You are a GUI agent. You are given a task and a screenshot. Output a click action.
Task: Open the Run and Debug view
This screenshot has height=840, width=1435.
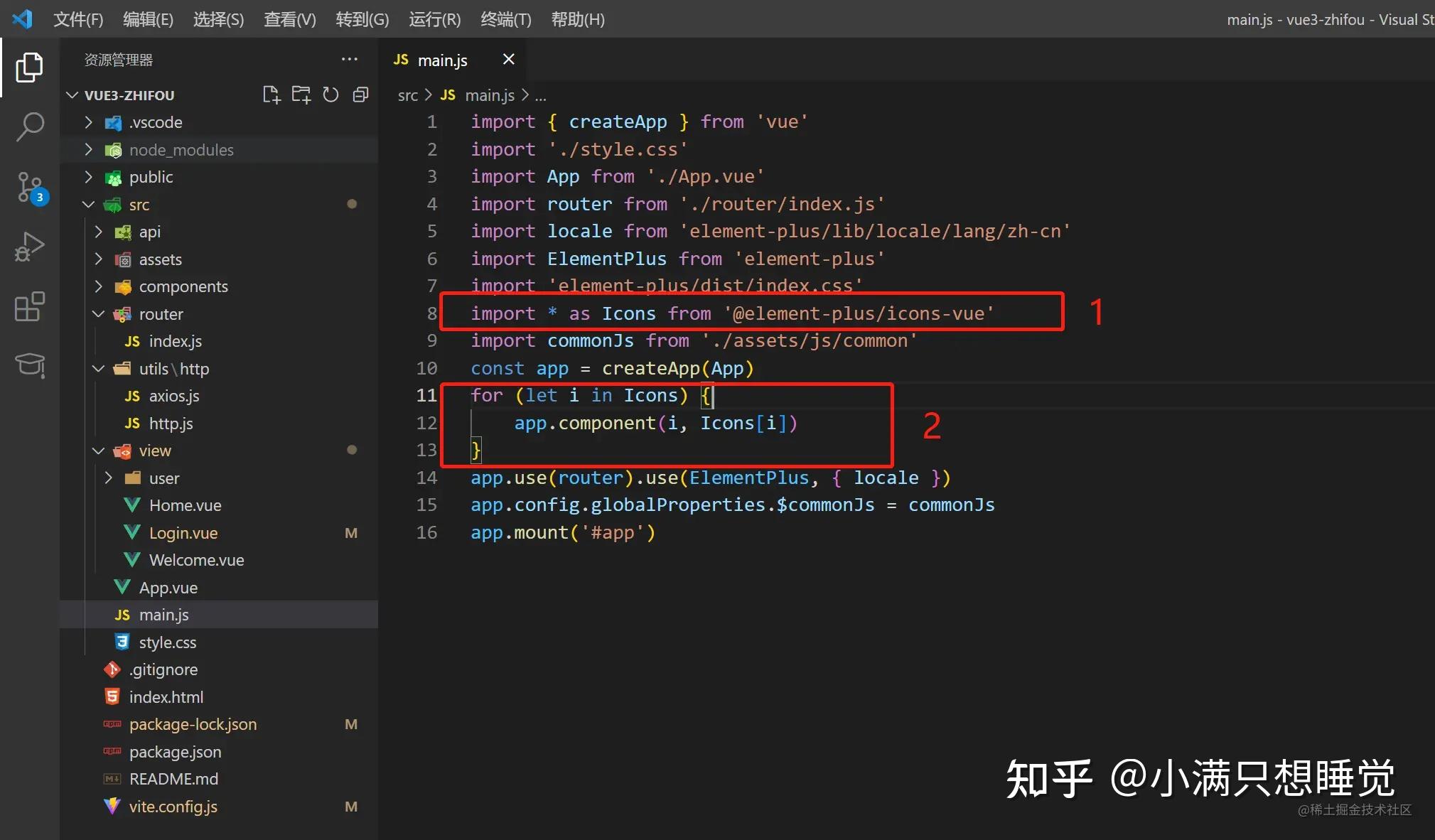(29, 247)
